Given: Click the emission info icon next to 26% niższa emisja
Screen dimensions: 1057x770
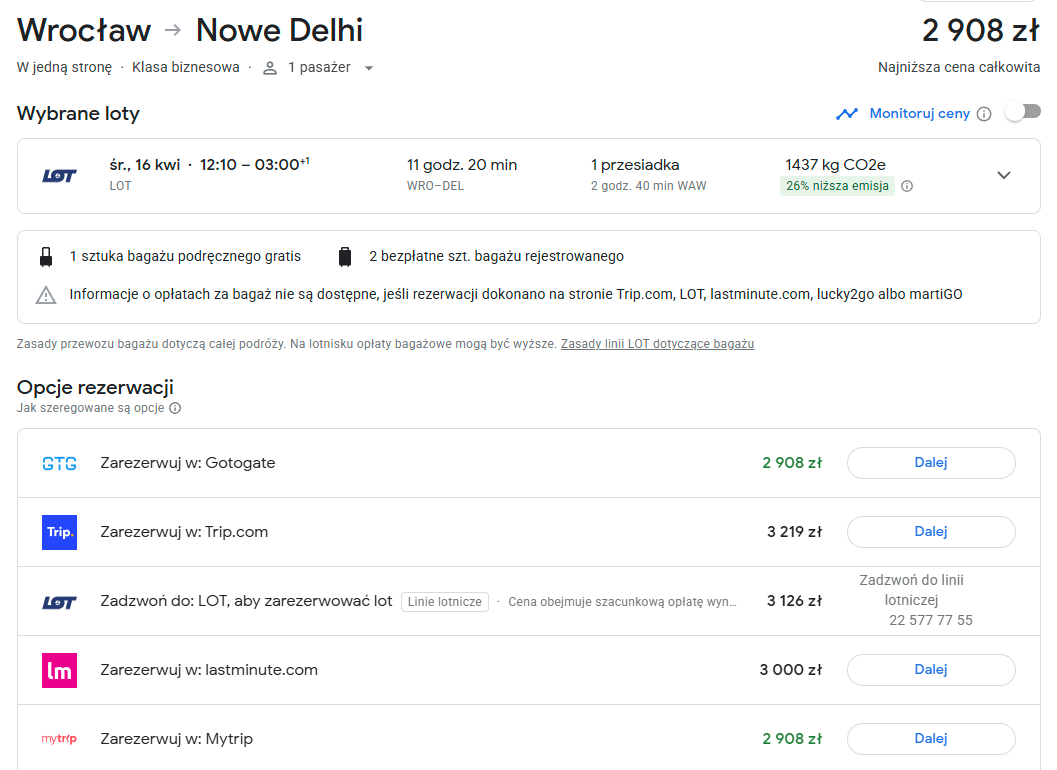Looking at the screenshot, I should [x=907, y=186].
